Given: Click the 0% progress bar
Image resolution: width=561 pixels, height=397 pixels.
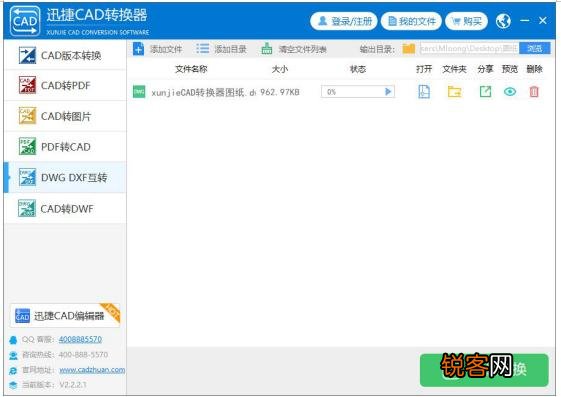Looking at the screenshot, I should (358, 92).
